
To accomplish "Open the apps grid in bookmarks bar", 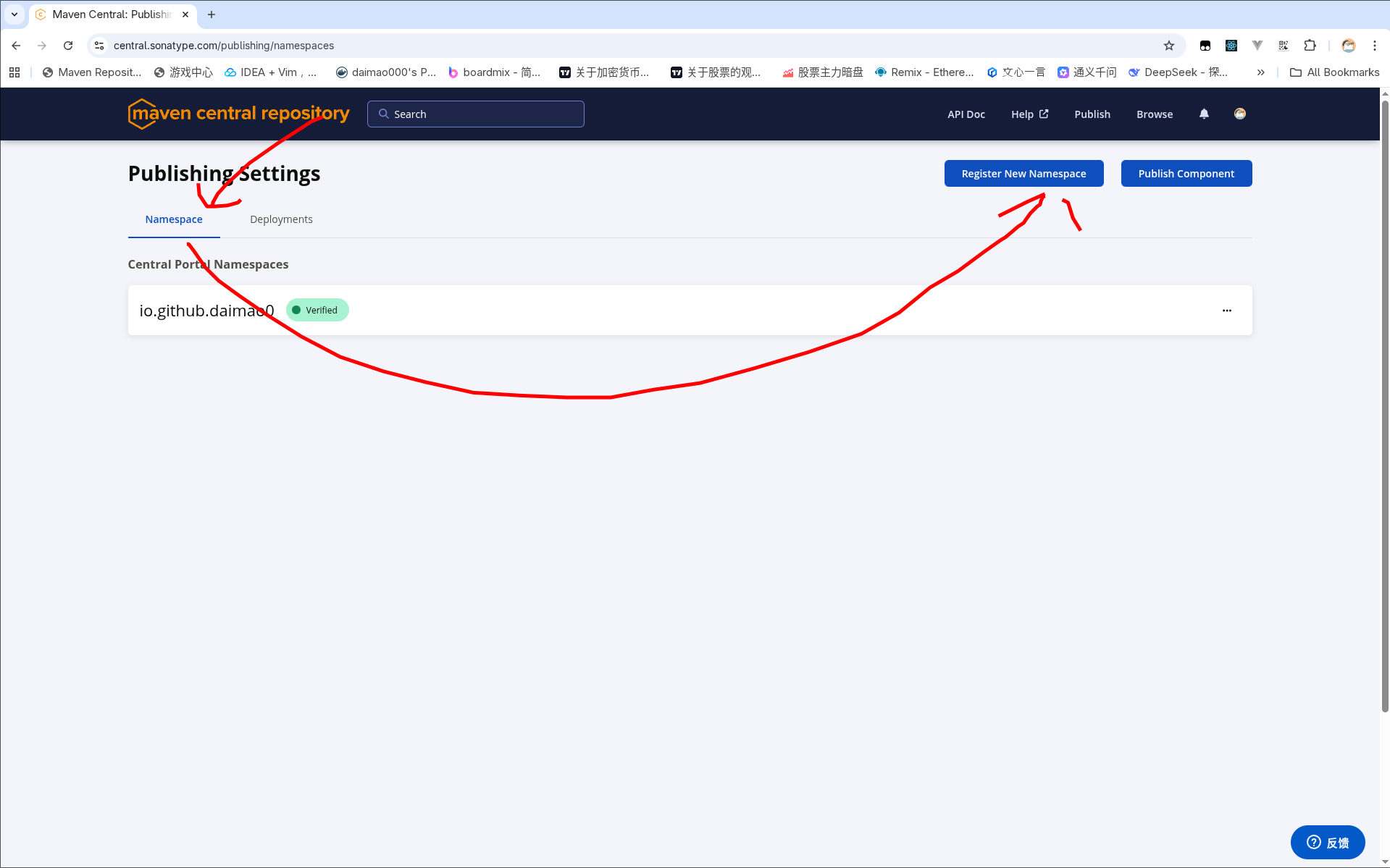I will pos(14,72).
